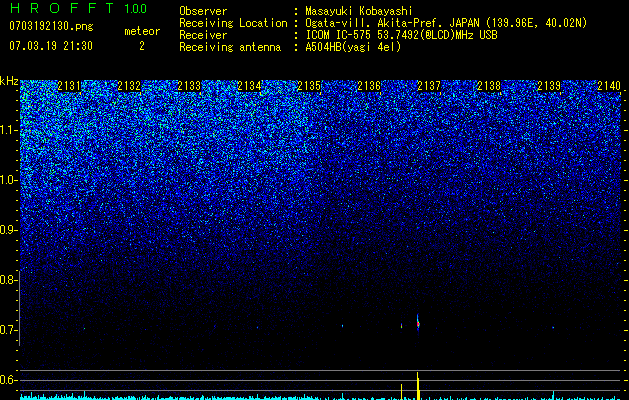The height and width of the screenshot is (400, 629).
Task: Select the 2134 time marker
Action: point(249,86)
